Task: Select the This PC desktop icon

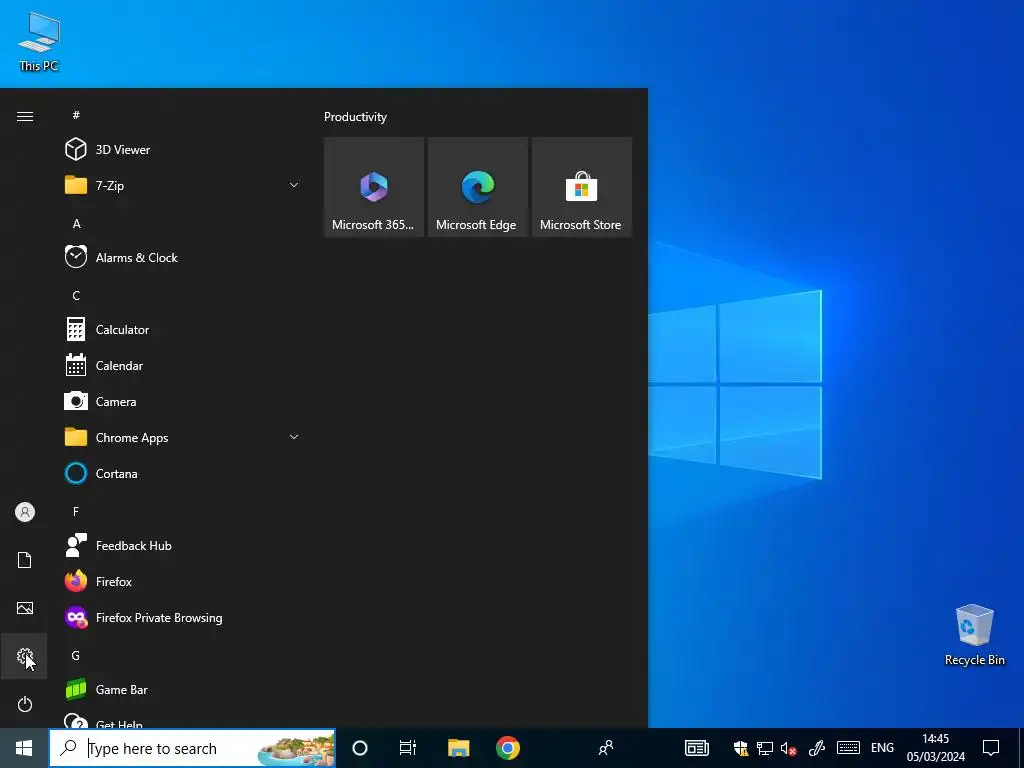Action: tap(39, 42)
